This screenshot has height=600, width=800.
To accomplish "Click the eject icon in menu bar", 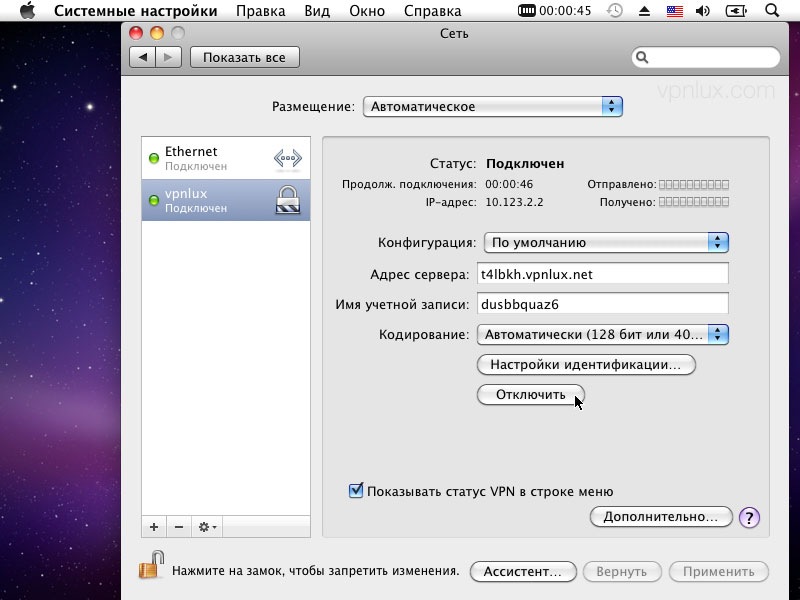I will 644,11.
